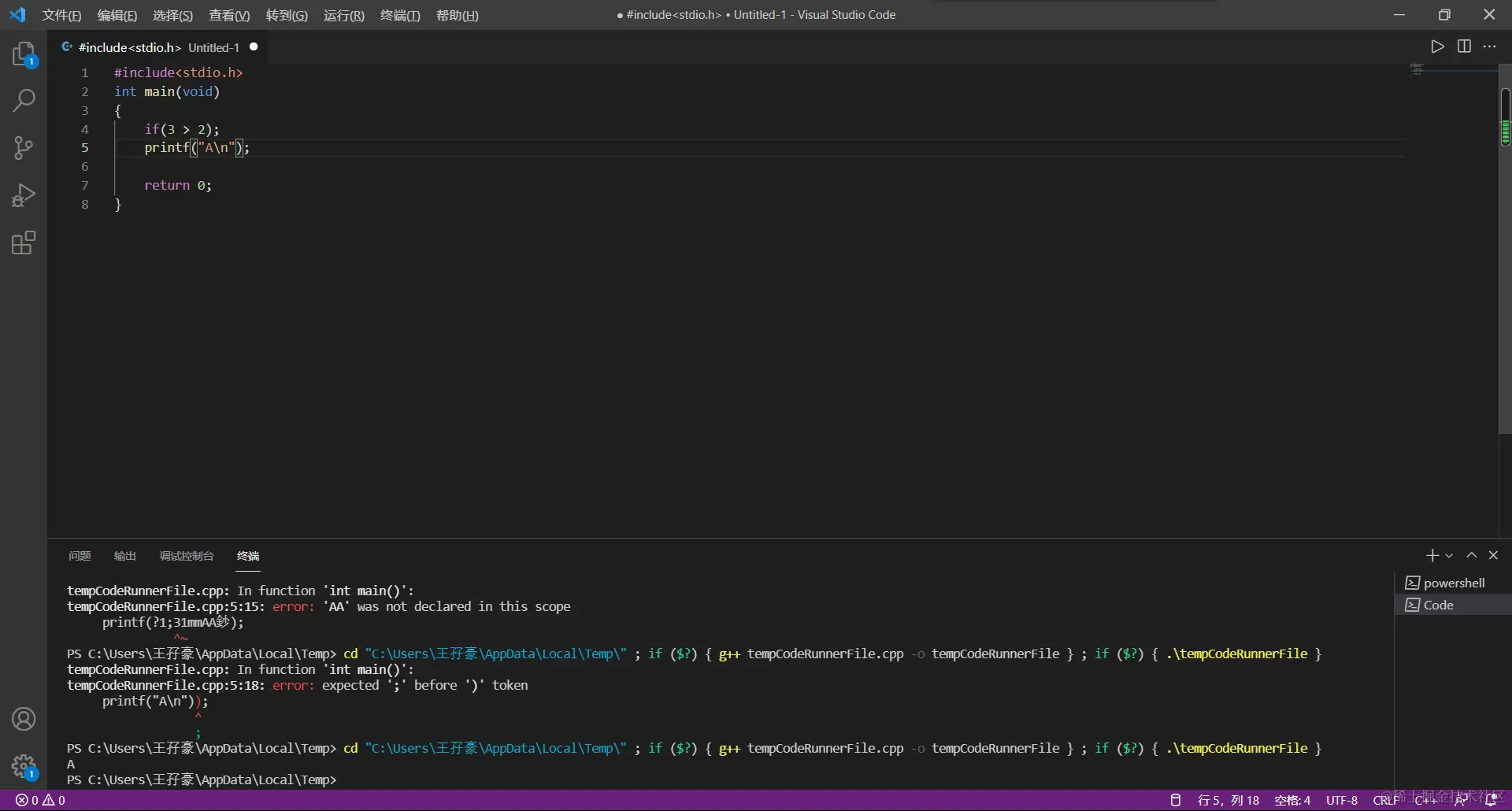Viewport: 1512px width, 811px height.
Task: Create a new terminal with plus icon
Action: tap(1432, 555)
